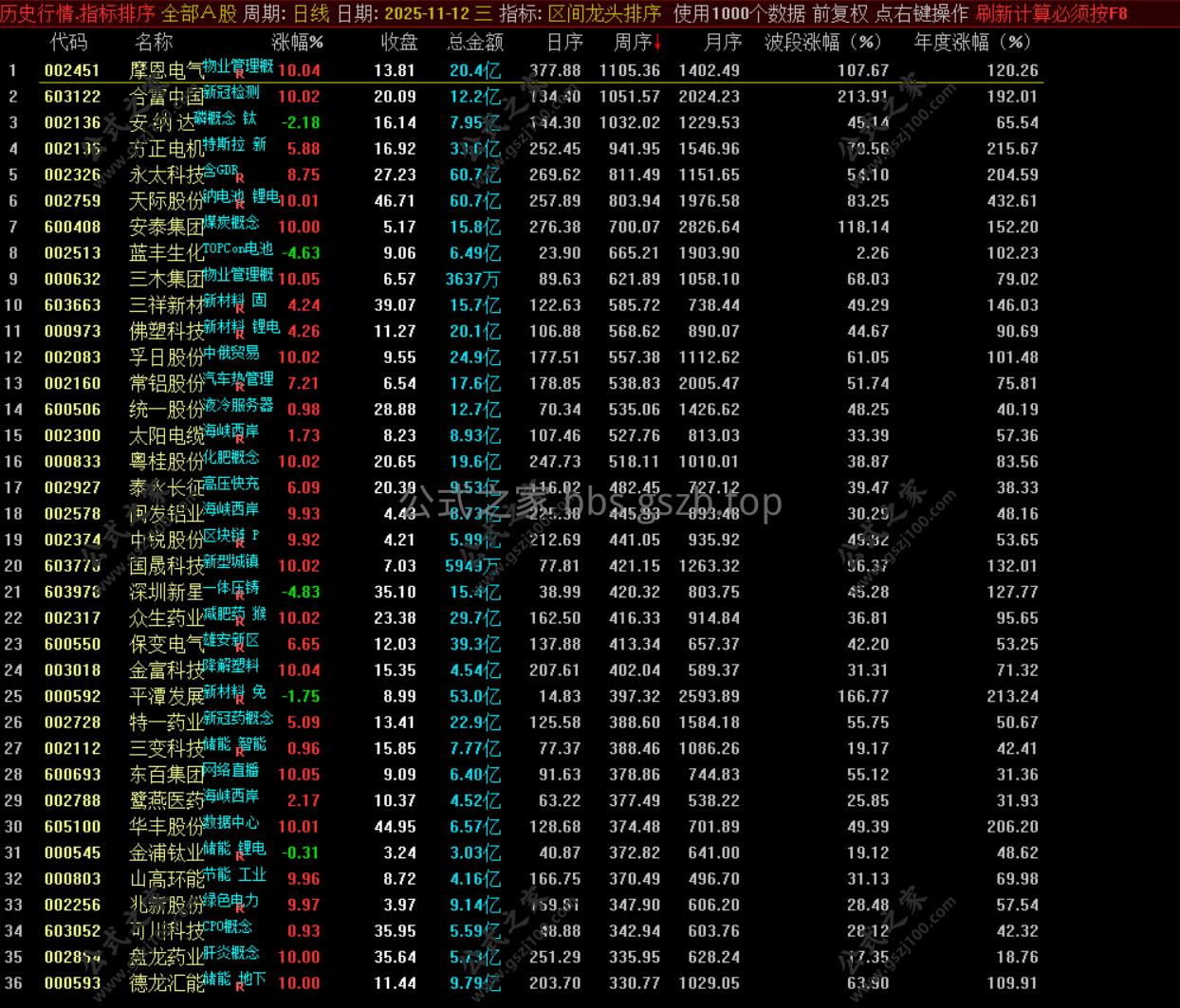Click monthly rank value 2593.89
Image resolution: width=1180 pixels, height=1008 pixels.
click(710, 696)
